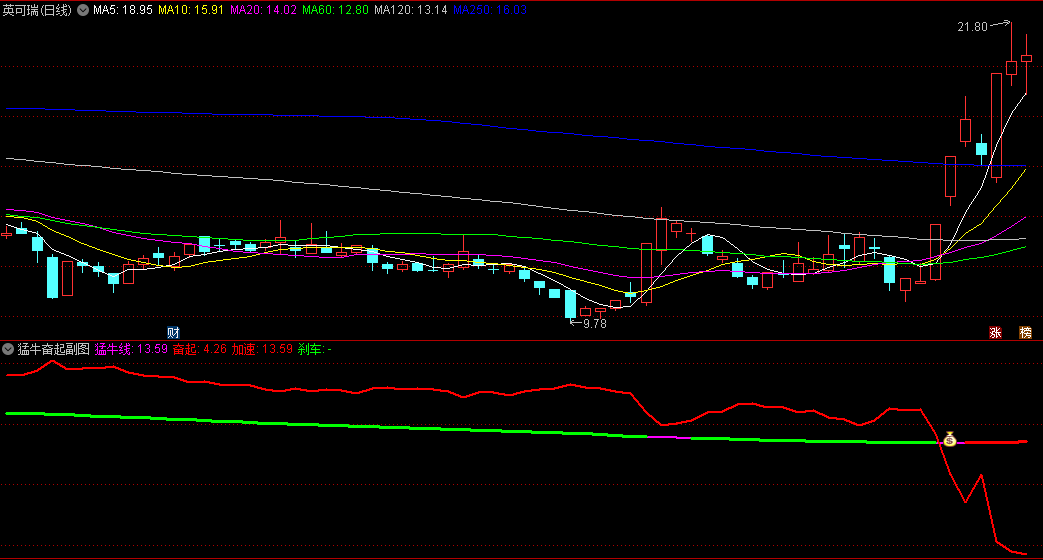
Task: Open the main chart indicator dropdown arrow
Action: [x=83, y=10]
